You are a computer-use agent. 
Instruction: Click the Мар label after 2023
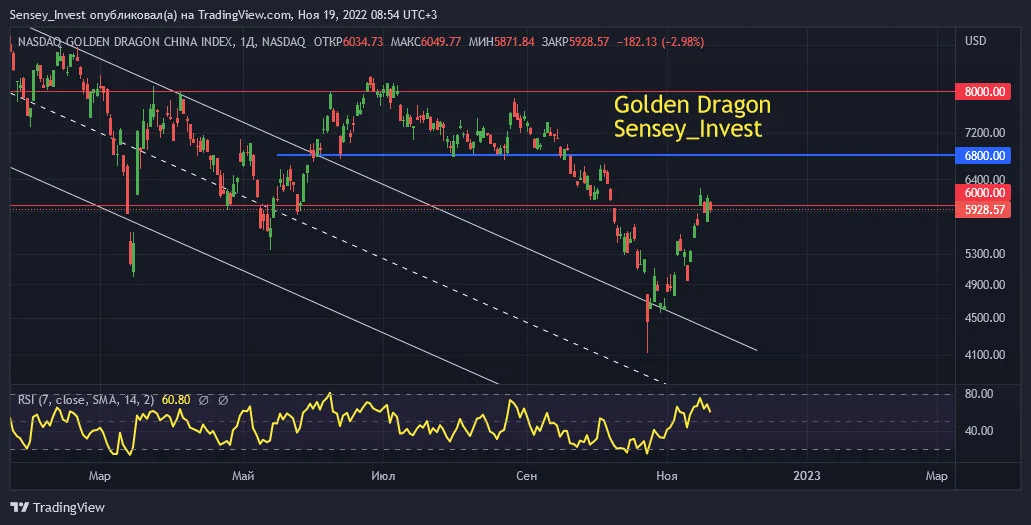click(x=936, y=476)
